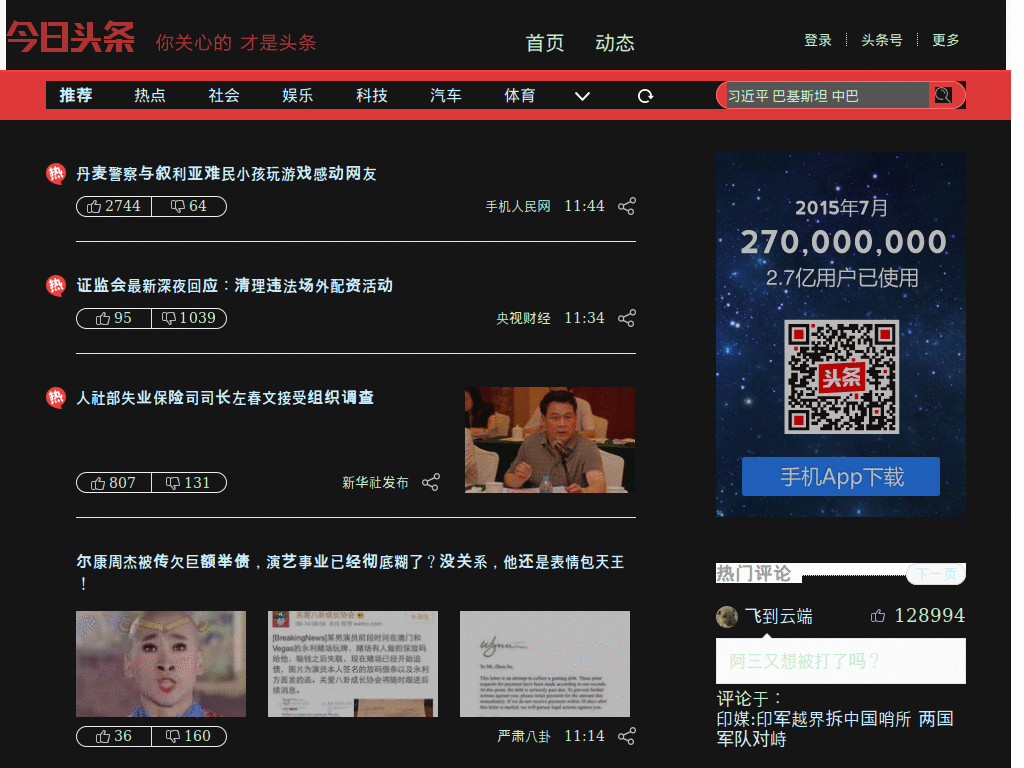Open the 人社部失业保险司司长 headline
1024x768 pixels.
(x=225, y=397)
